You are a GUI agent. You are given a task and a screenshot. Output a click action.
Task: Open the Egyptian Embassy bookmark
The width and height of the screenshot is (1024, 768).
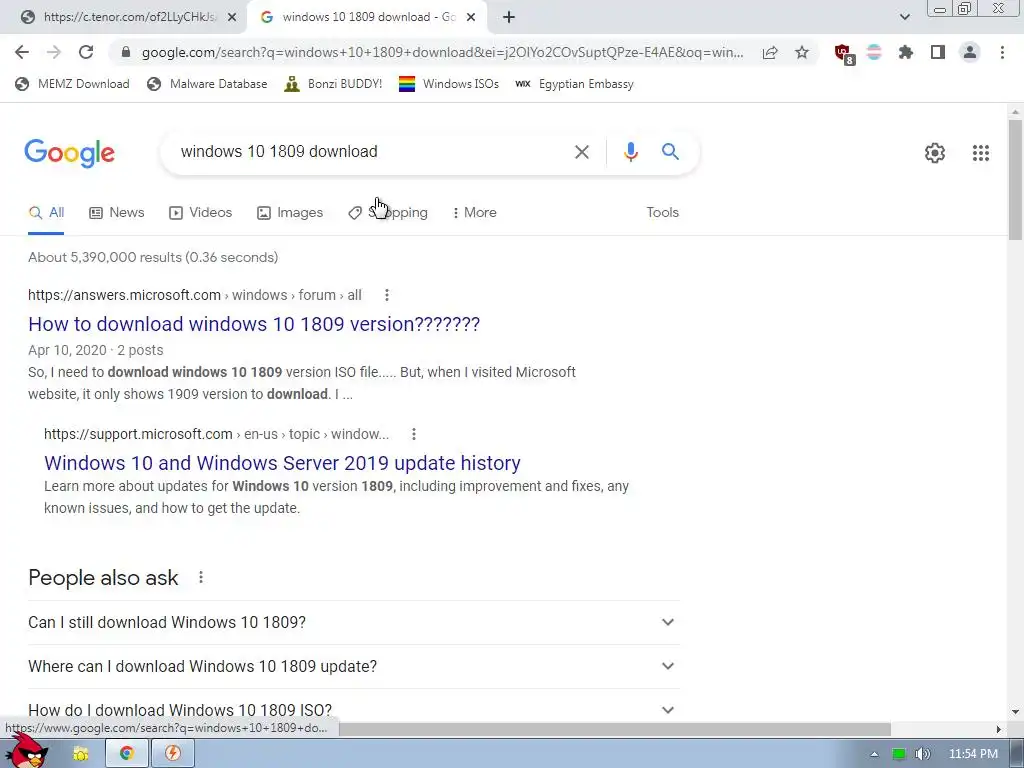[574, 84]
